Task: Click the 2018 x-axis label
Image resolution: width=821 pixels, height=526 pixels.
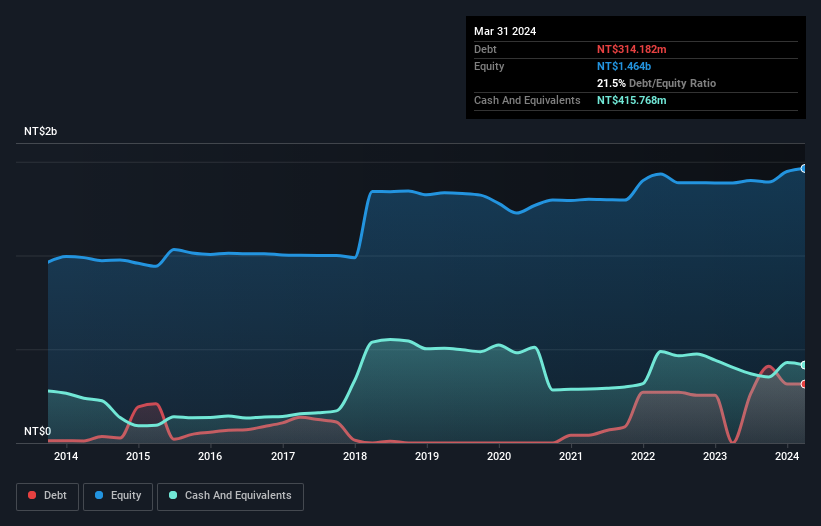Action: (x=355, y=456)
